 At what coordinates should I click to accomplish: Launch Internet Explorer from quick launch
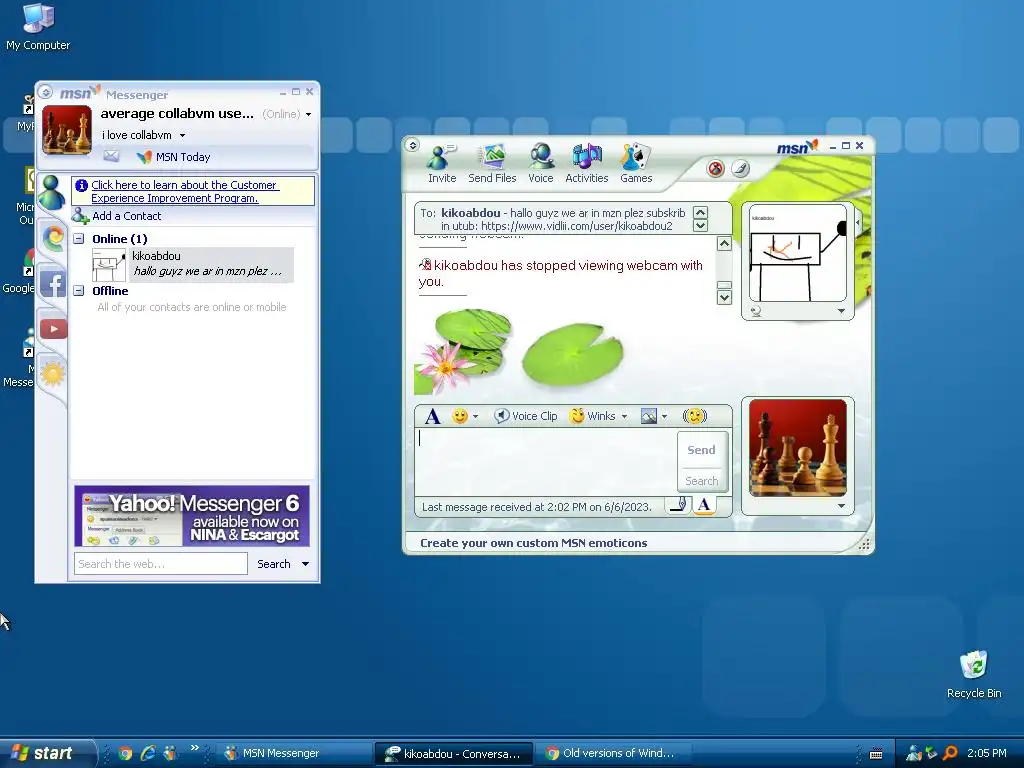(148, 753)
